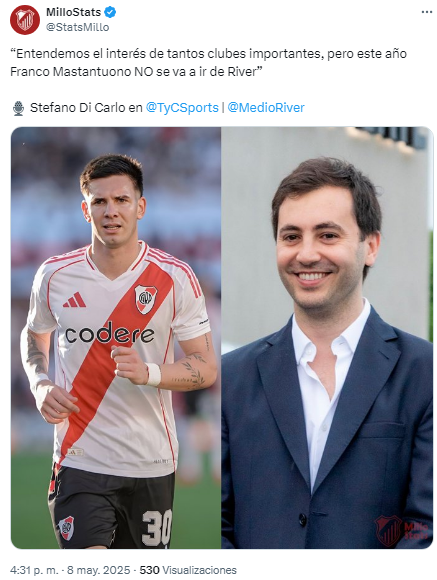
Task: Open the @TyCSports mention
Action: (182, 108)
